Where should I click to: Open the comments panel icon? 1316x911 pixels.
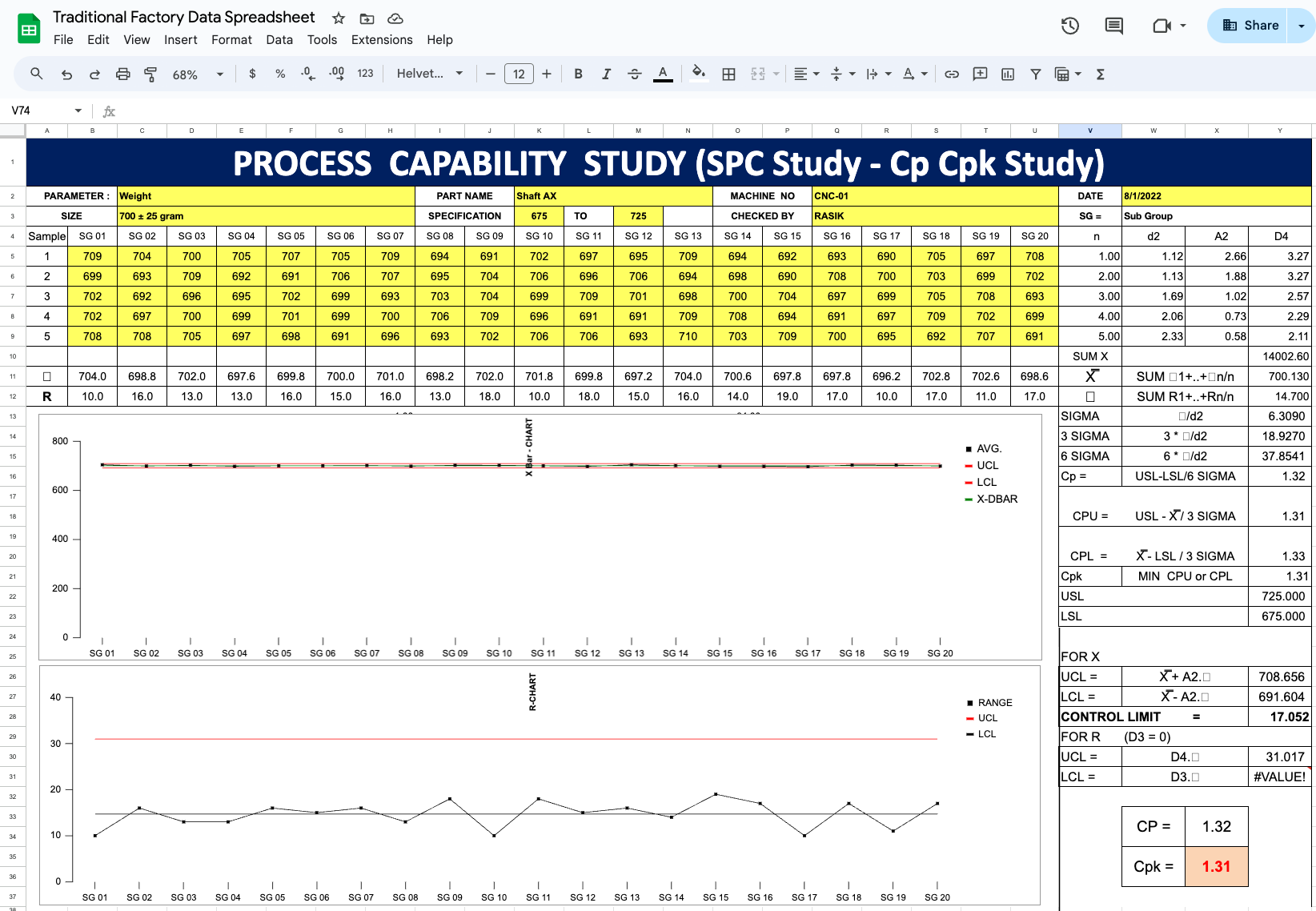pos(1113,26)
